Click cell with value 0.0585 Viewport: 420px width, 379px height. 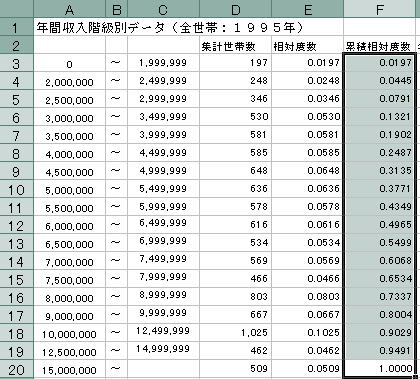[x=307, y=153]
